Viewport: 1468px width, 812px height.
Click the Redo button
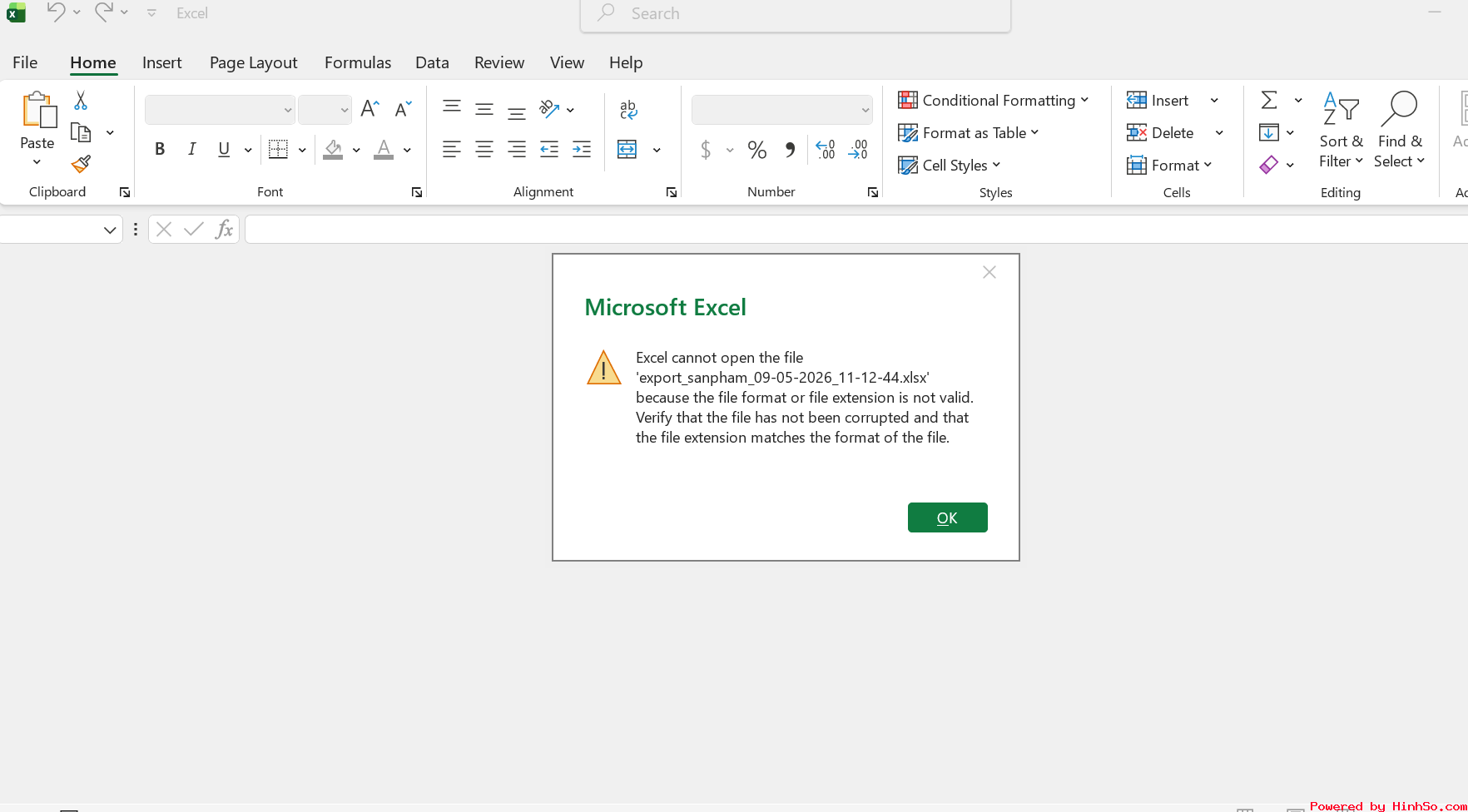pyautogui.click(x=104, y=12)
